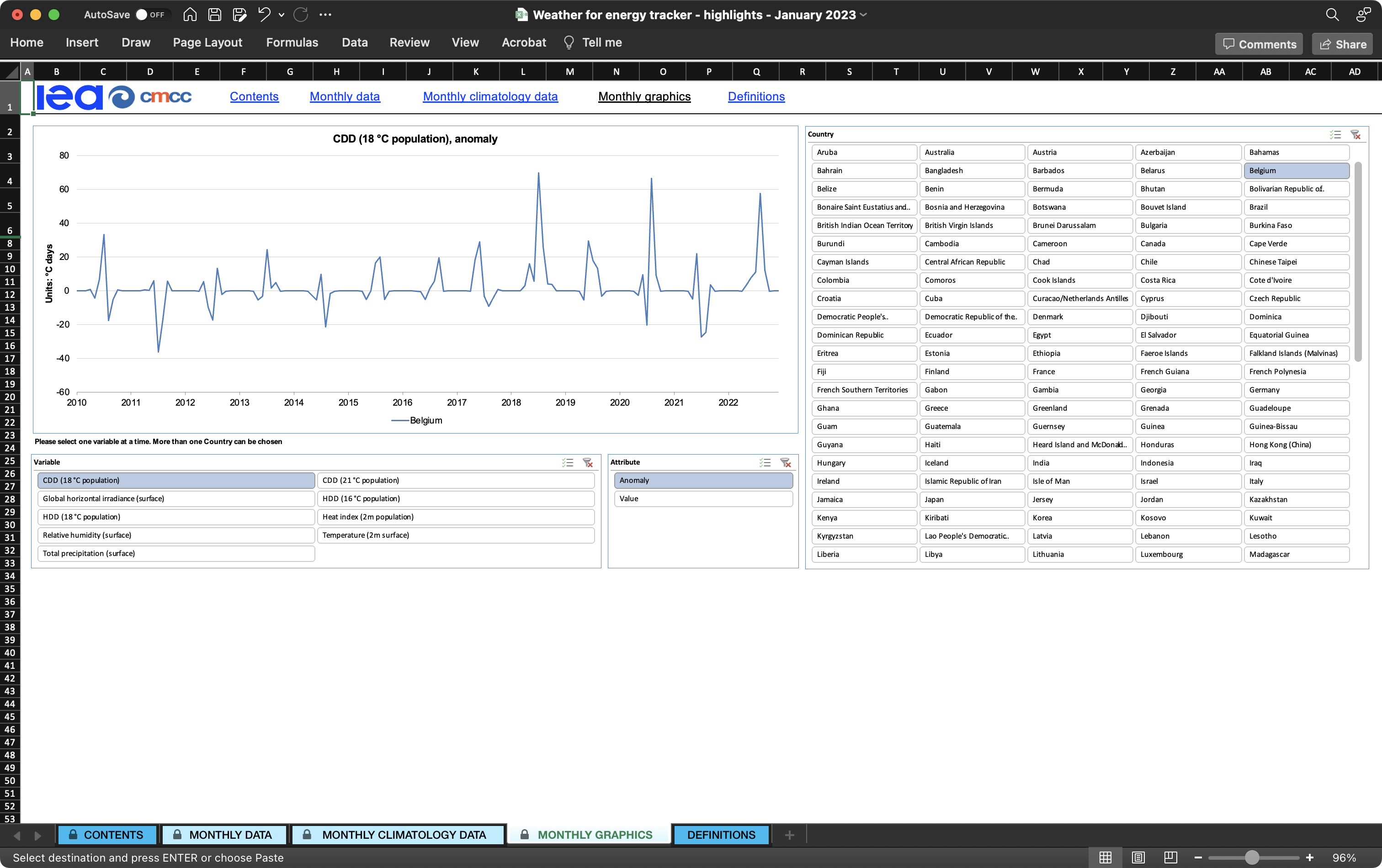Switch to Page Layout view icon
Viewport: 1382px width, 868px height.
1138,857
